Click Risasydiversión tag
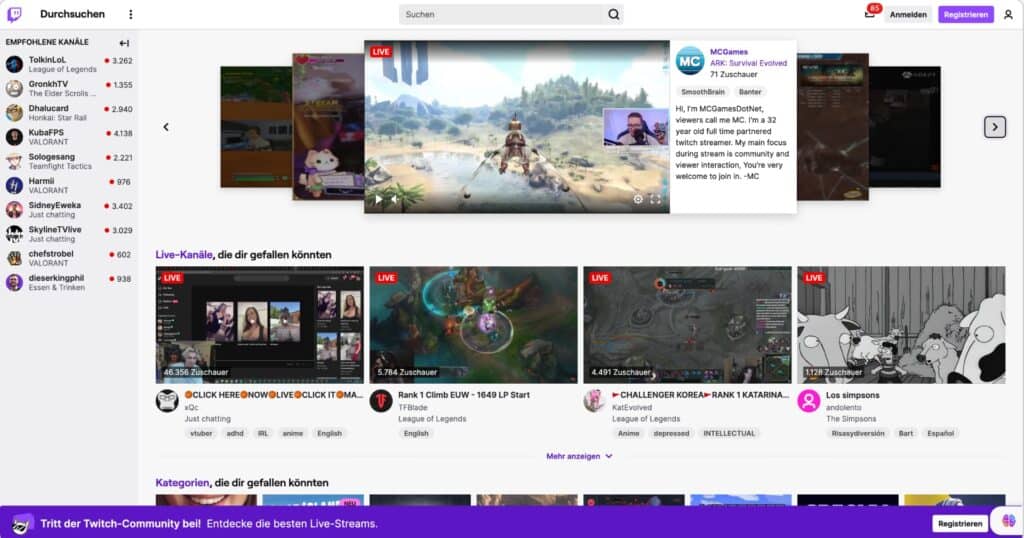The image size is (1024, 538). 858,434
